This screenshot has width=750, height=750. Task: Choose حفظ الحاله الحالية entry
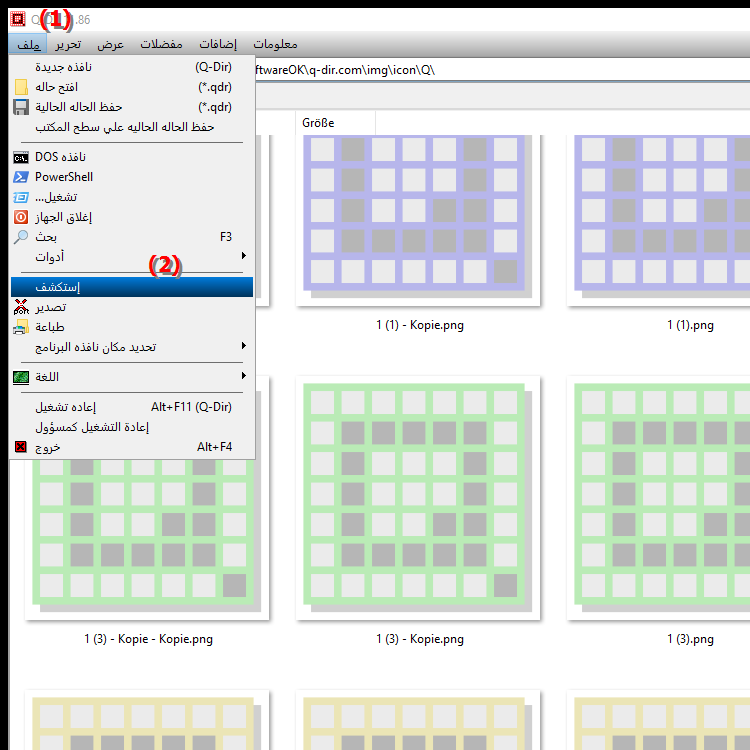(132, 107)
